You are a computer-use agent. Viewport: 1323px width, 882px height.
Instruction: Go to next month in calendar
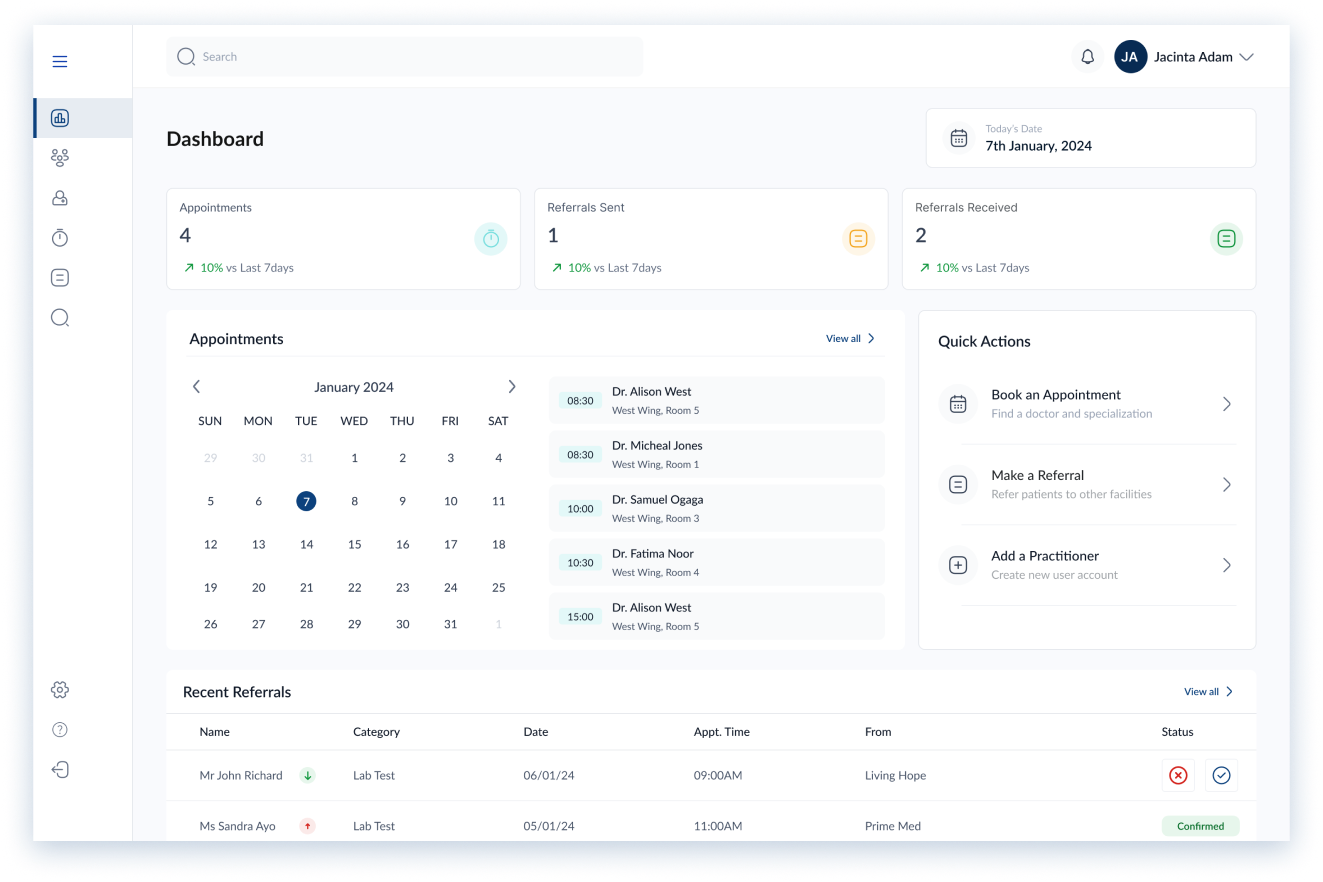512,387
